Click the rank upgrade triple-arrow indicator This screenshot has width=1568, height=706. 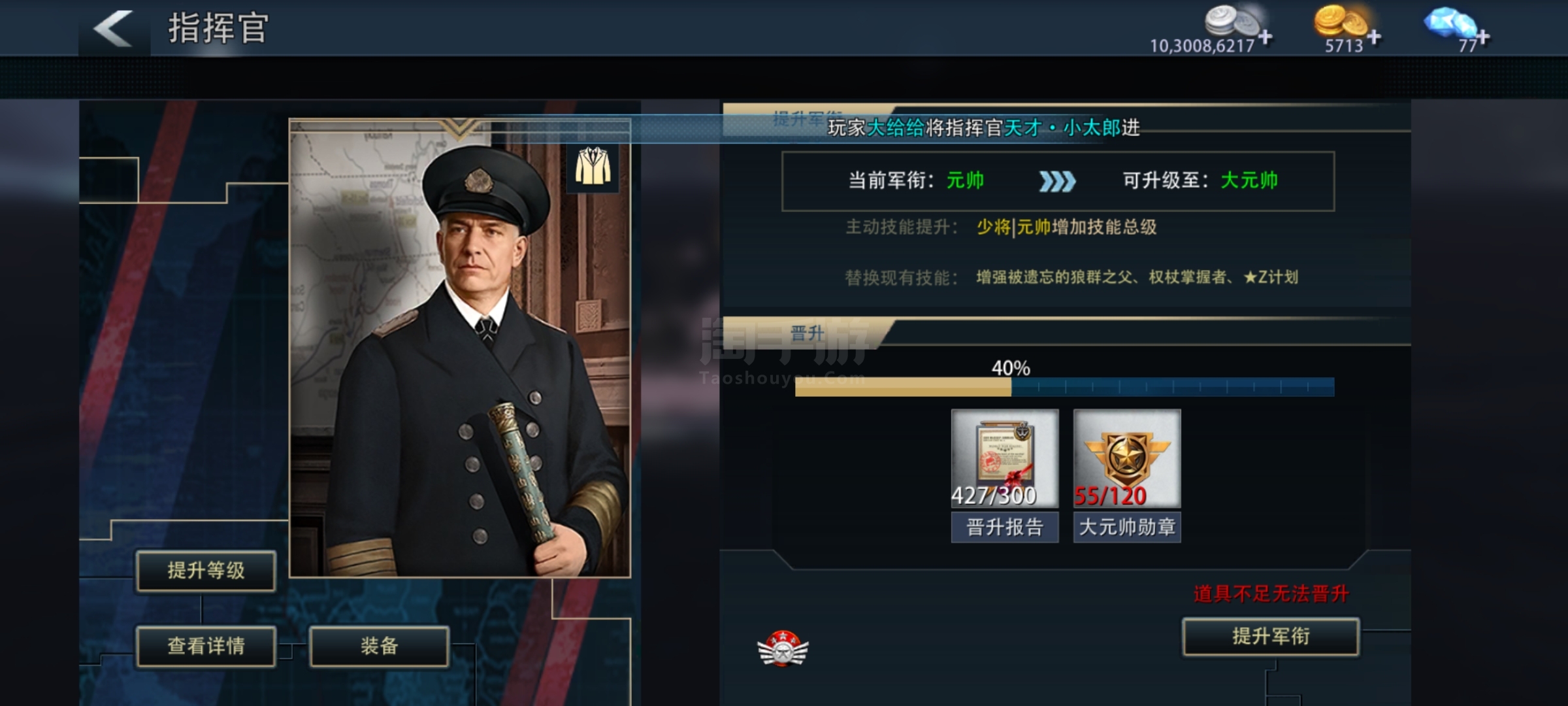coord(1057,181)
